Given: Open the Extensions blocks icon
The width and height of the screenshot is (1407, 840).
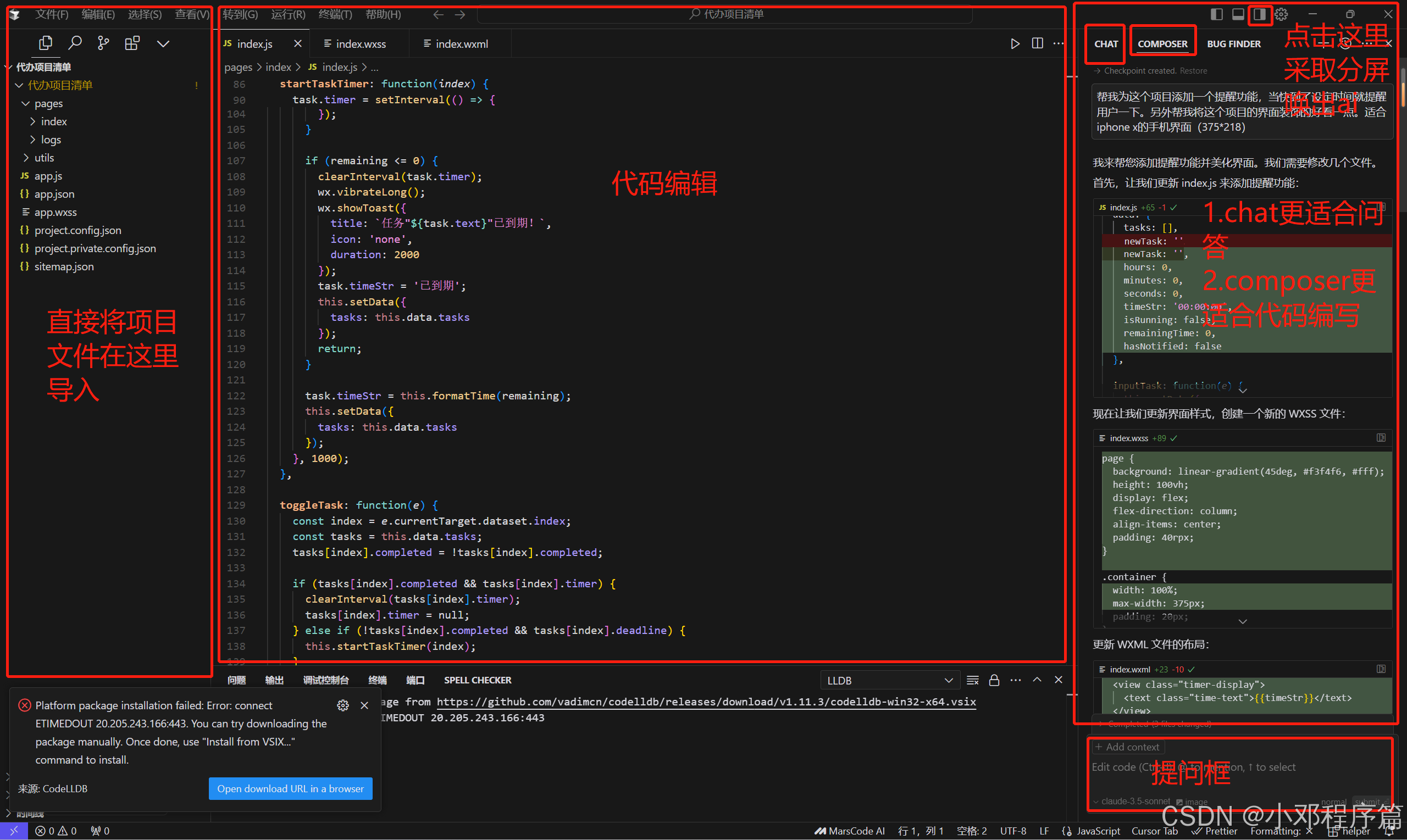Looking at the screenshot, I should pos(132,43).
